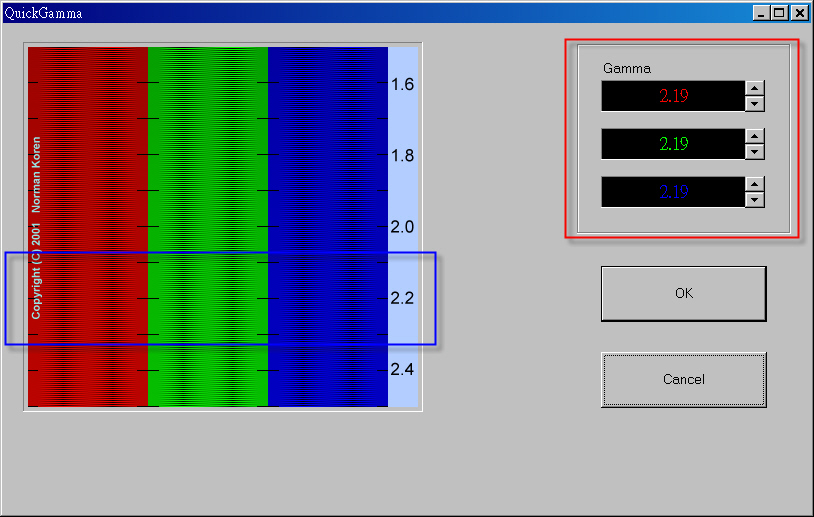Click the 2.4 scale label
The height and width of the screenshot is (517, 814).
click(x=402, y=370)
